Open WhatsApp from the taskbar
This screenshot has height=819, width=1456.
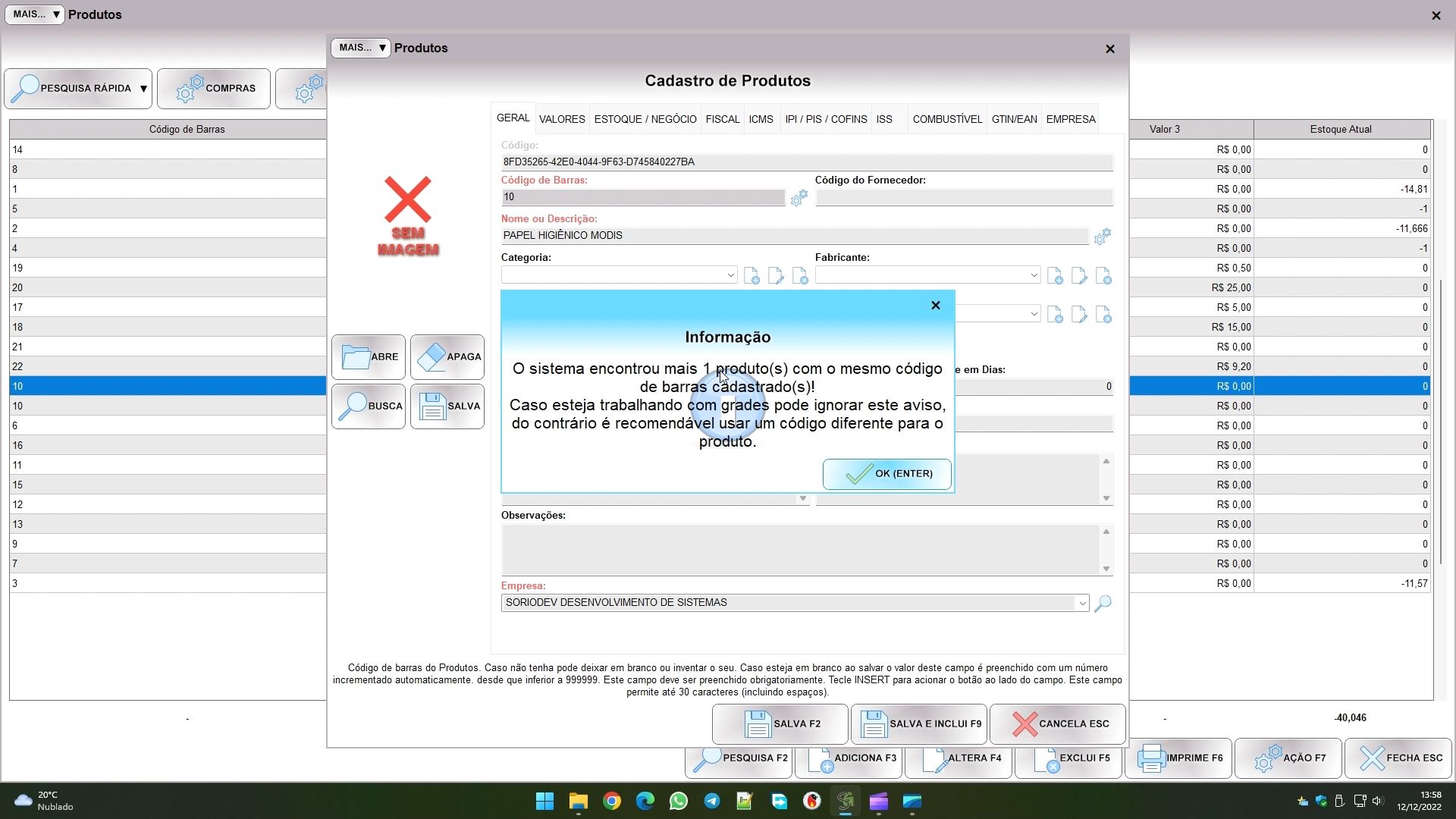[678, 802]
